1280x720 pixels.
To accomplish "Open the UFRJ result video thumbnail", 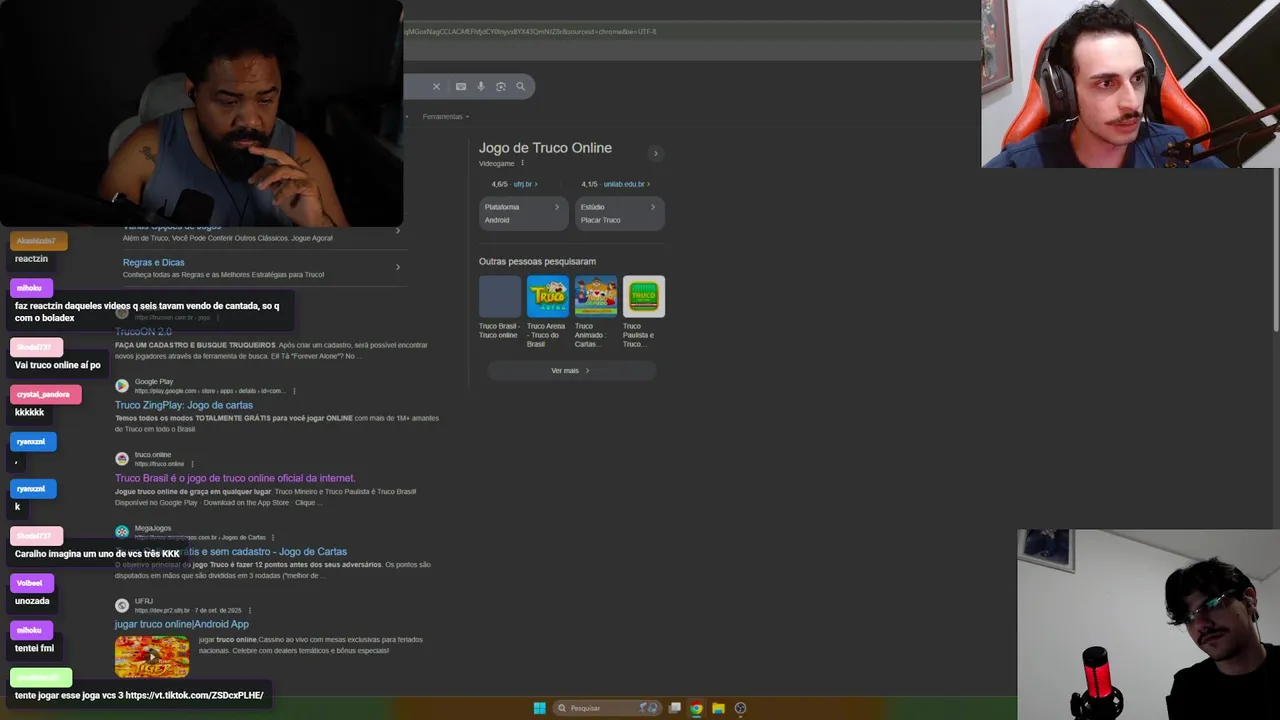I will (x=152, y=656).
